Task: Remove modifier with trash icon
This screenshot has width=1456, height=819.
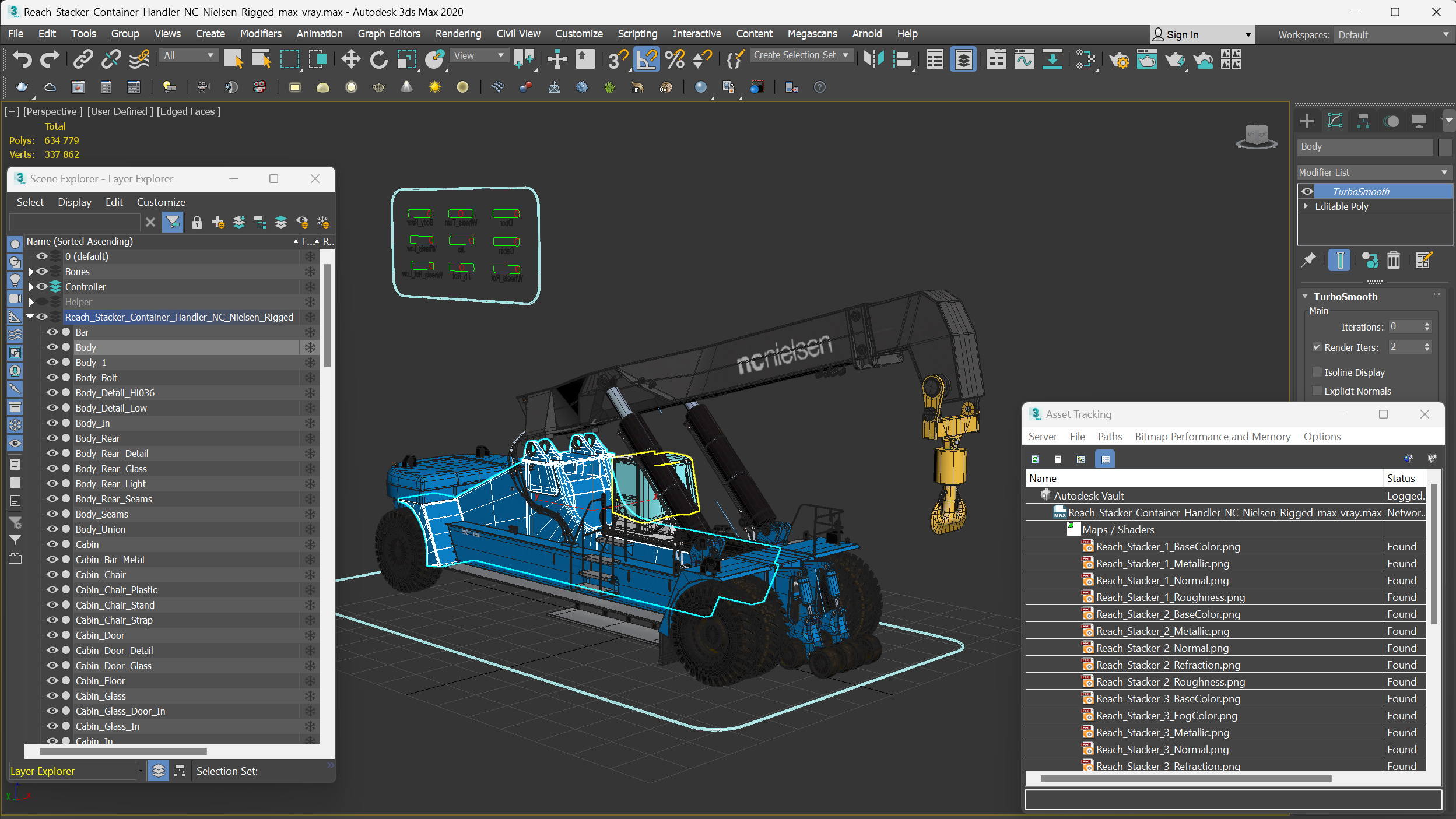Action: pyautogui.click(x=1394, y=260)
